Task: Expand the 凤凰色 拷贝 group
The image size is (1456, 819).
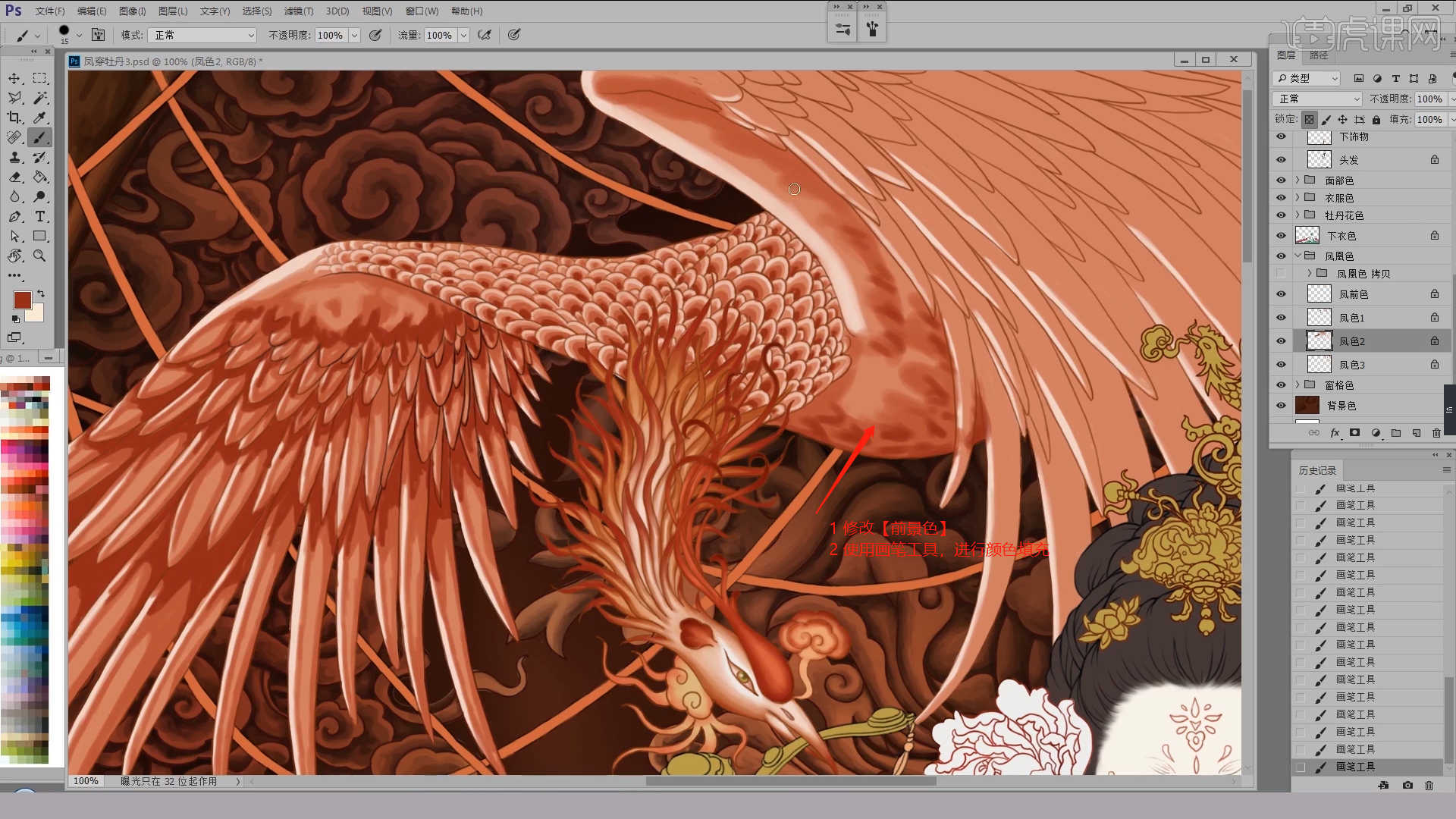Action: [1310, 274]
